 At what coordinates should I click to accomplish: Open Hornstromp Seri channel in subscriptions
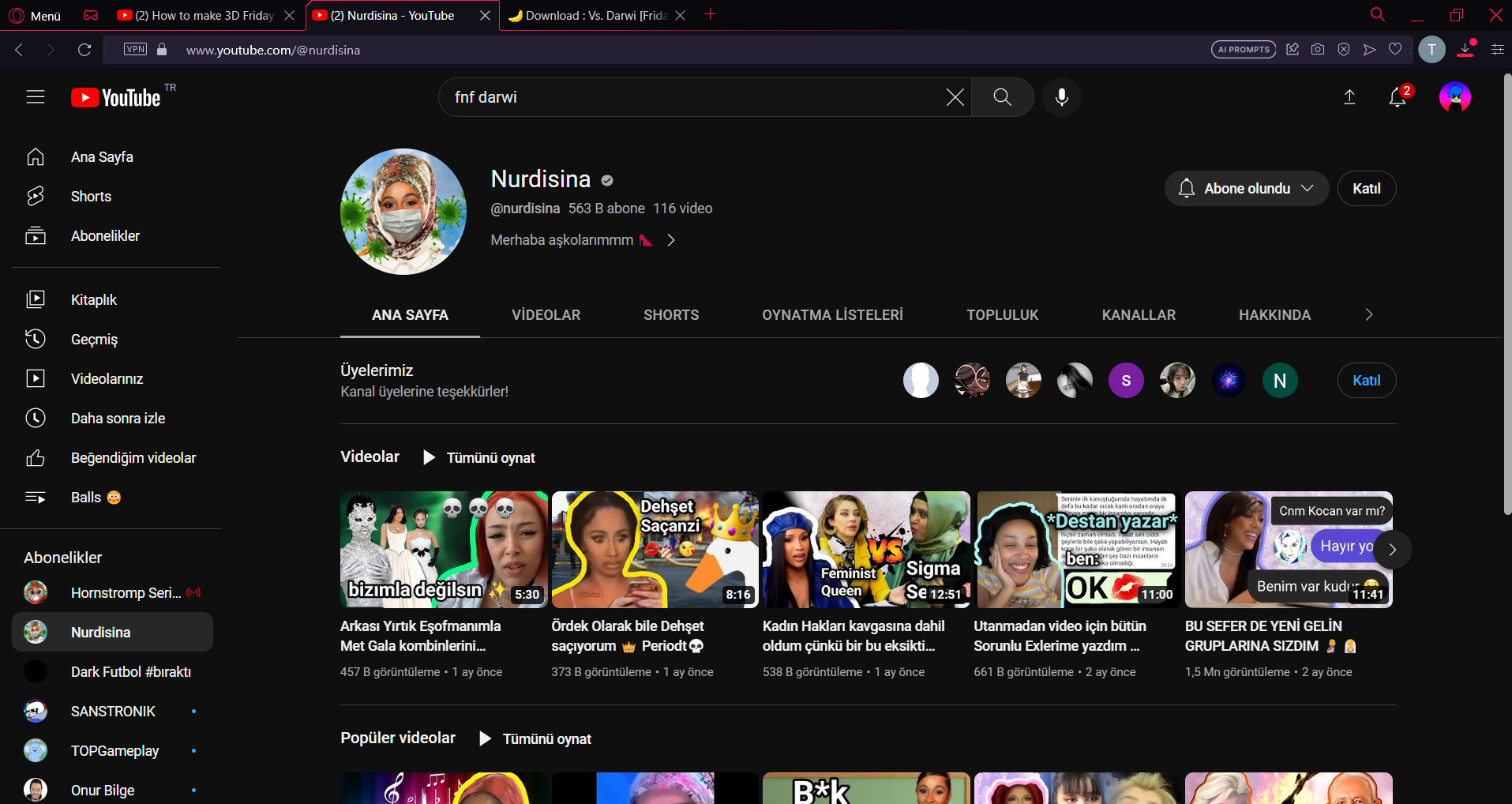tap(112, 592)
